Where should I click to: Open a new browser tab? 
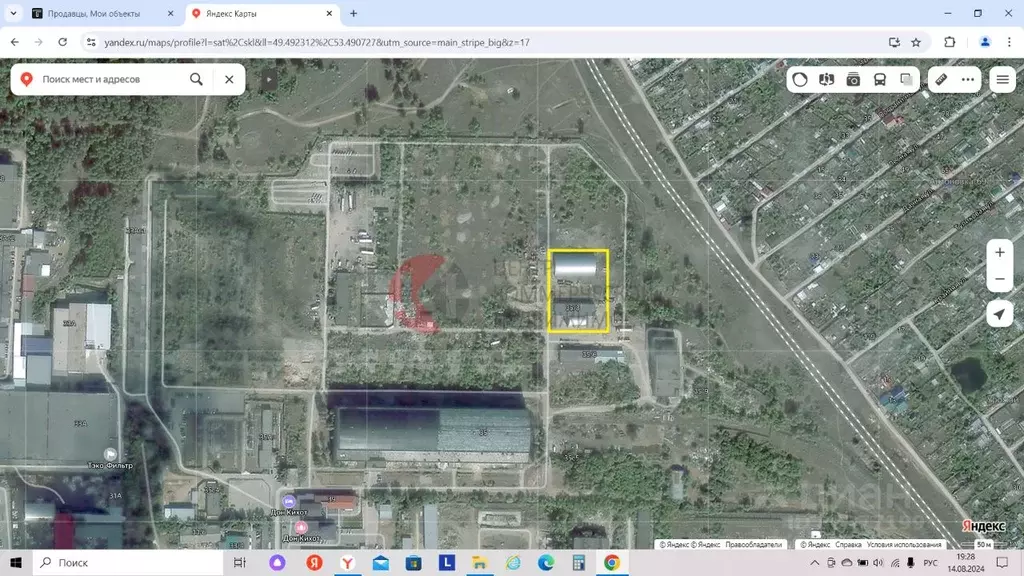(x=353, y=13)
